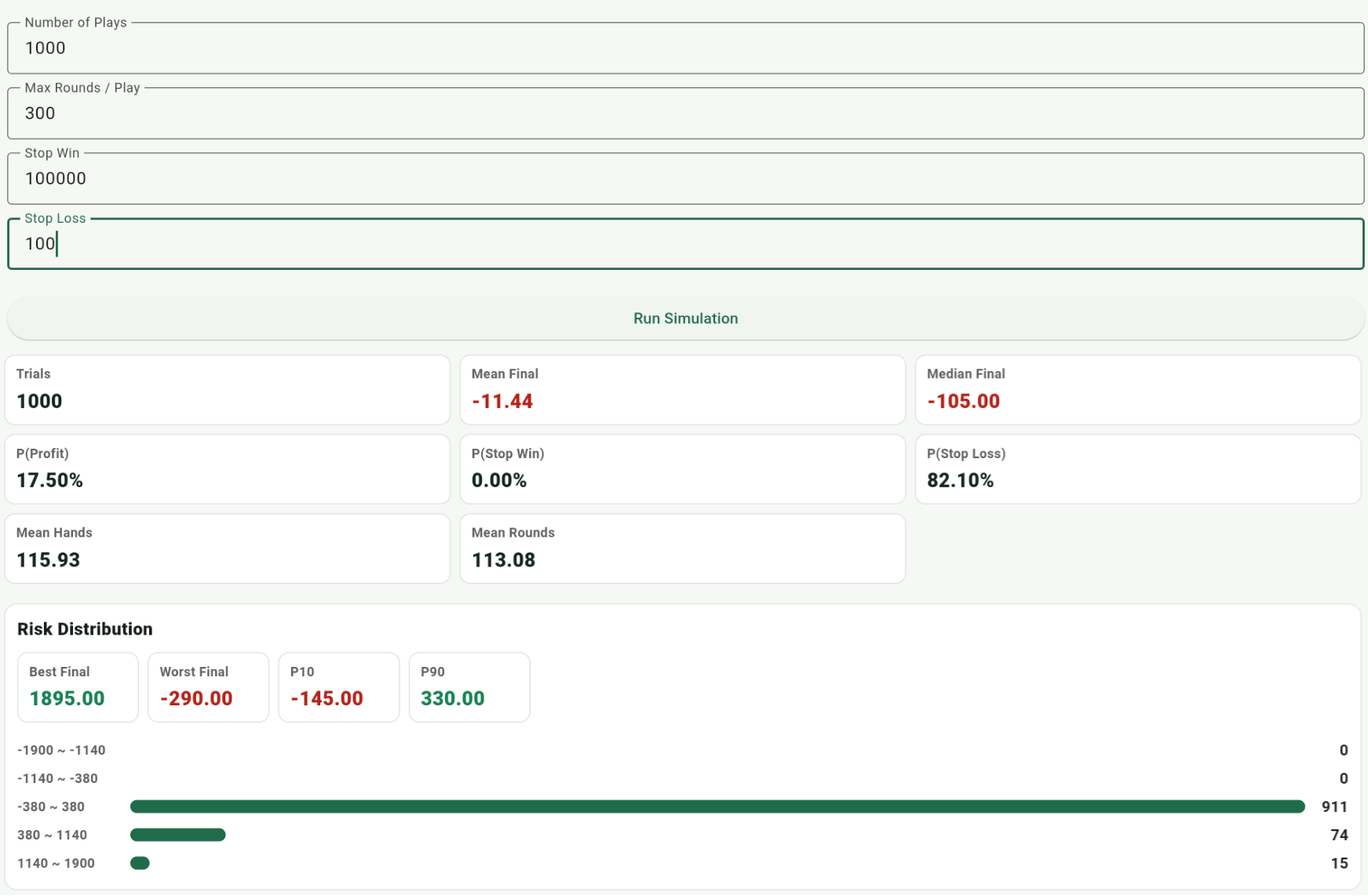This screenshot has height=896, width=1368.
Task: Select the Median Final label
Action: click(x=966, y=374)
